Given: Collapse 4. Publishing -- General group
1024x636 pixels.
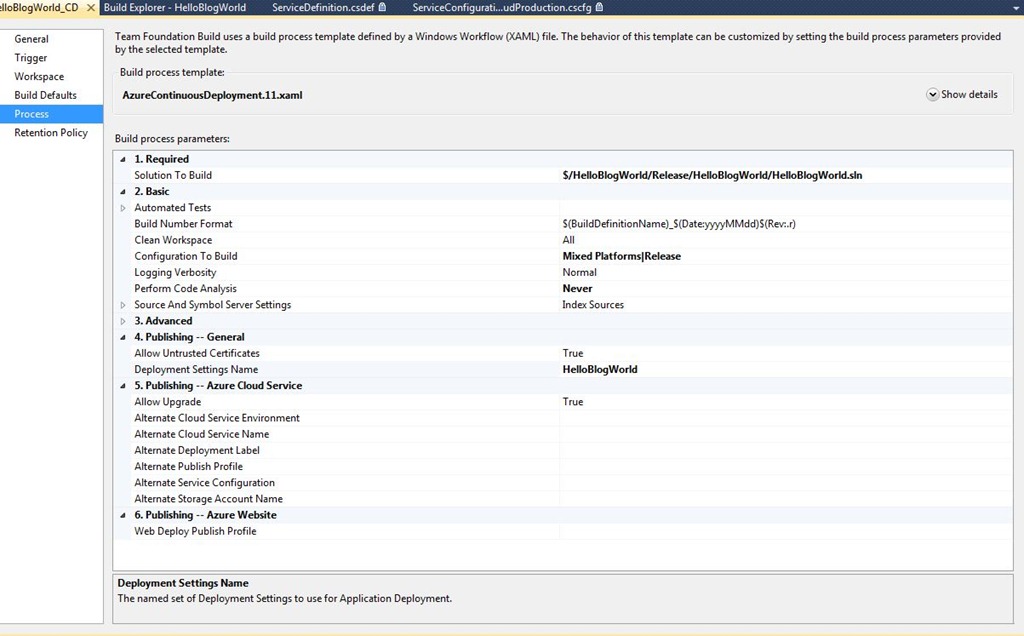Looking at the screenshot, I should tap(123, 338).
